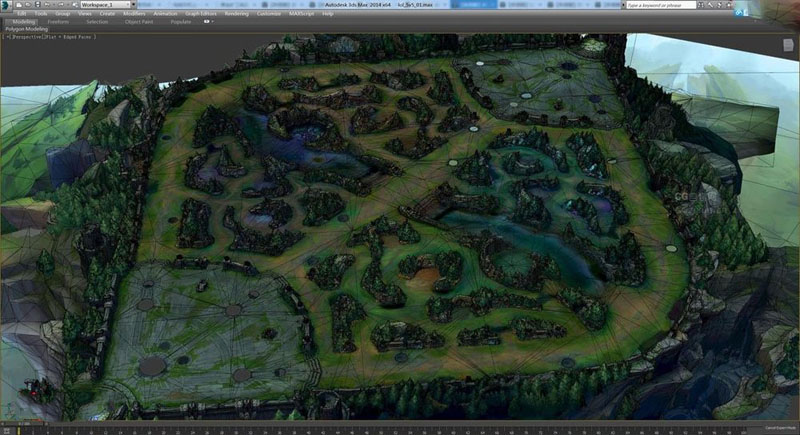Viewport: 800px width, 435px height.
Task: Click the Cancel Expert Mode button
Action: click(x=781, y=428)
